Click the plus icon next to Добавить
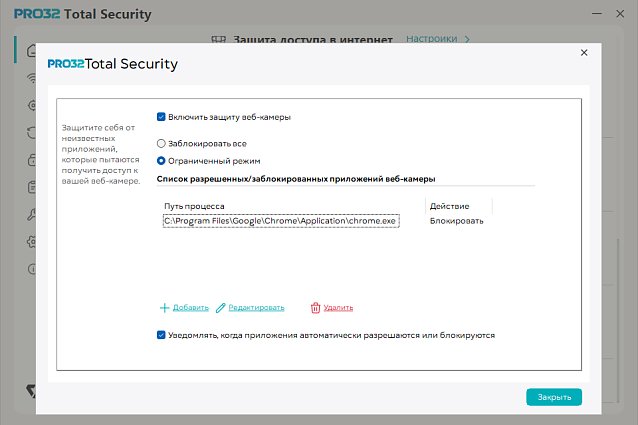 tap(164, 308)
